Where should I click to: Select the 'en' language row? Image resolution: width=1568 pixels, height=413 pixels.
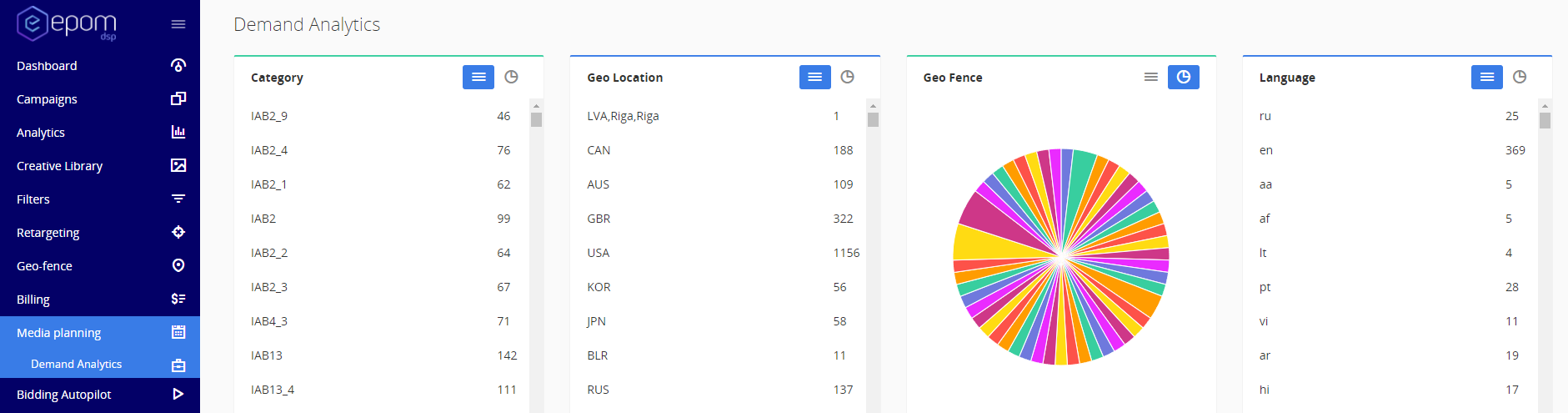[x=1390, y=150]
